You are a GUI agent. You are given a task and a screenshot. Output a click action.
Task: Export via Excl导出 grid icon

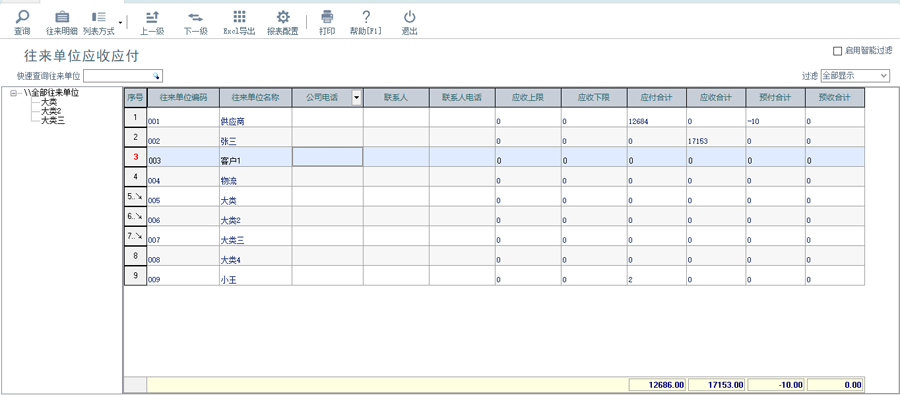tap(239, 17)
